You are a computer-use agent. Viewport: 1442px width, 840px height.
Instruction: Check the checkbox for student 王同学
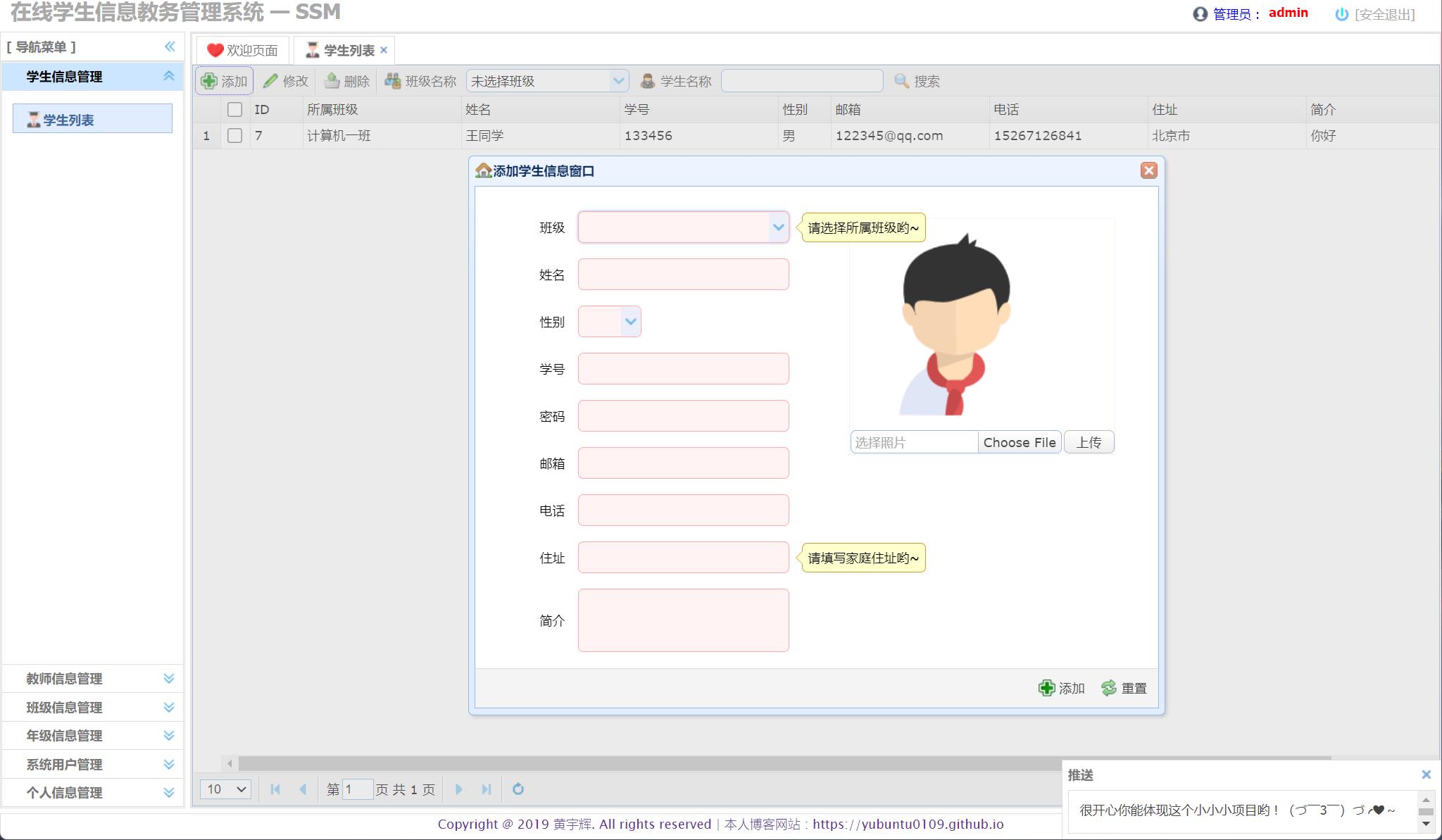coord(236,135)
